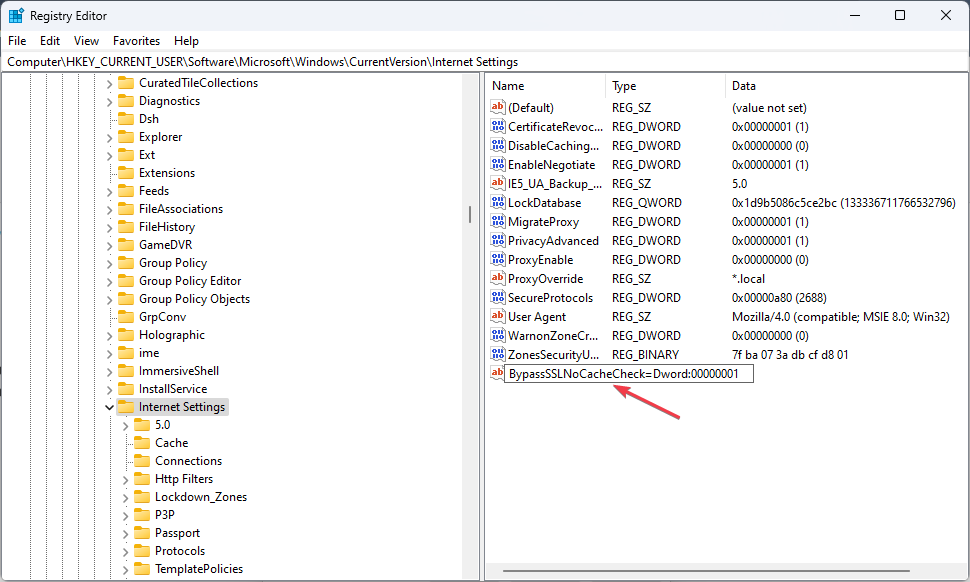Image resolution: width=970 pixels, height=582 pixels.
Task: Click the CertificateRevoc... DWORD value icon
Action: 497,126
